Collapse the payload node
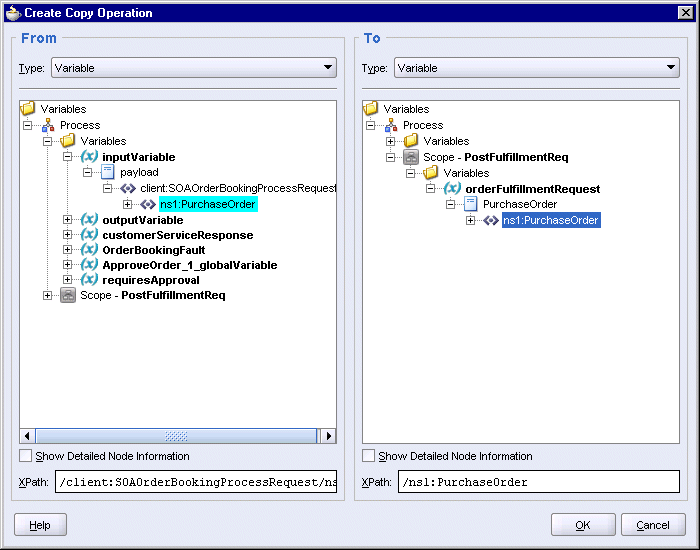This screenshot has height=550, width=700. coord(88,172)
